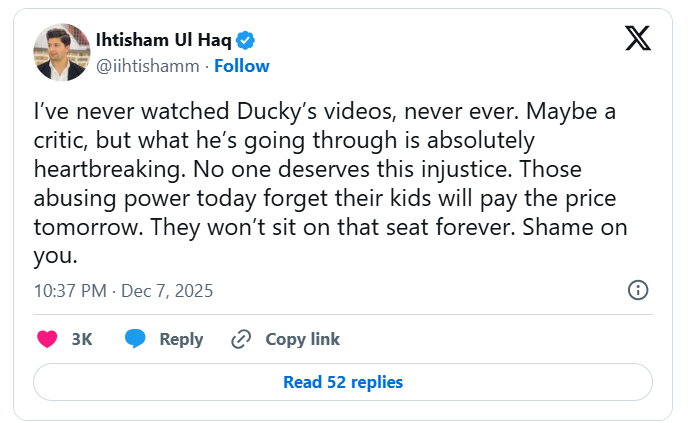Click the X logo in the corner
The image size is (697, 423).
click(636, 41)
